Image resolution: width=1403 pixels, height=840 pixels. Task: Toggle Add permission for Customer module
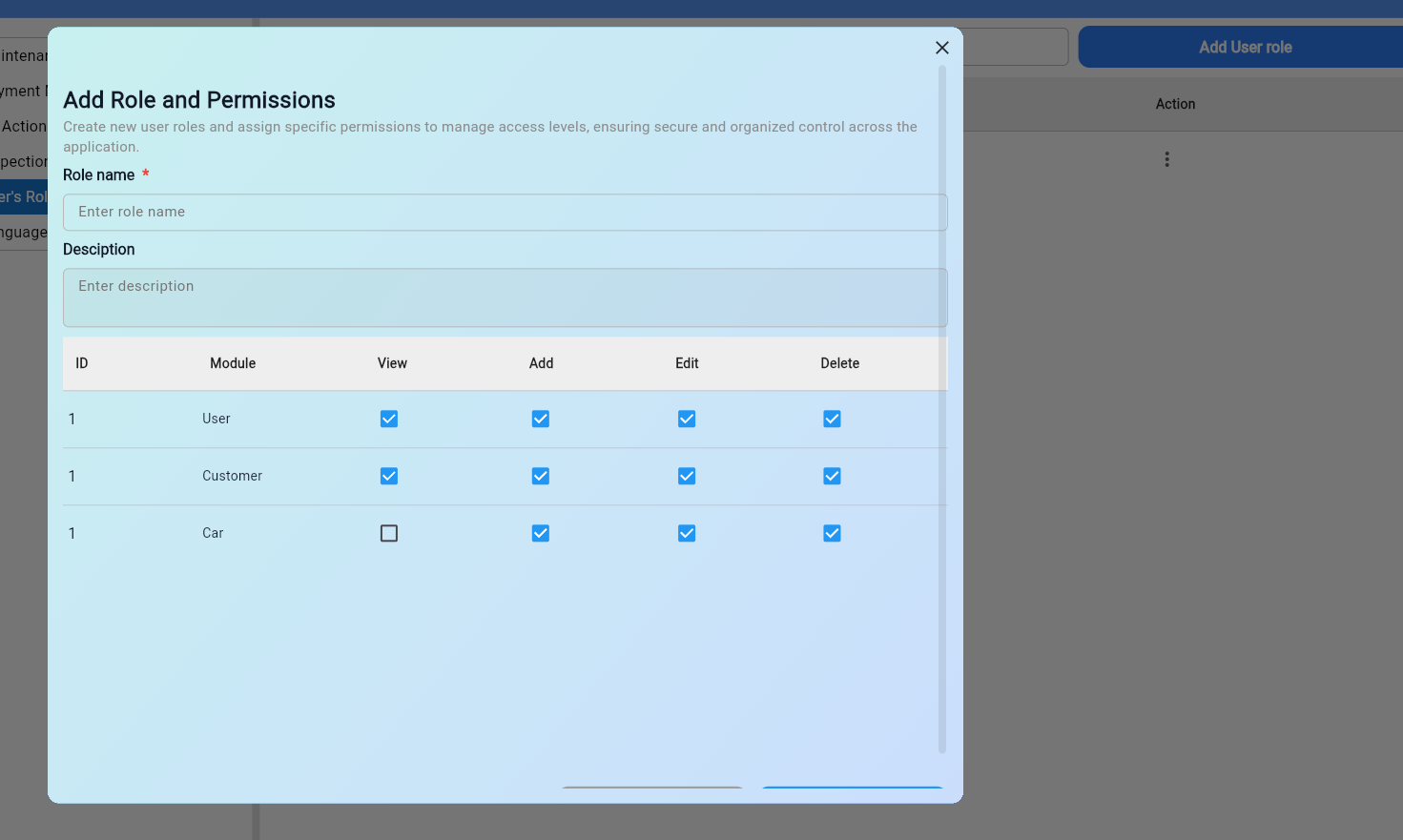pyautogui.click(x=541, y=477)
